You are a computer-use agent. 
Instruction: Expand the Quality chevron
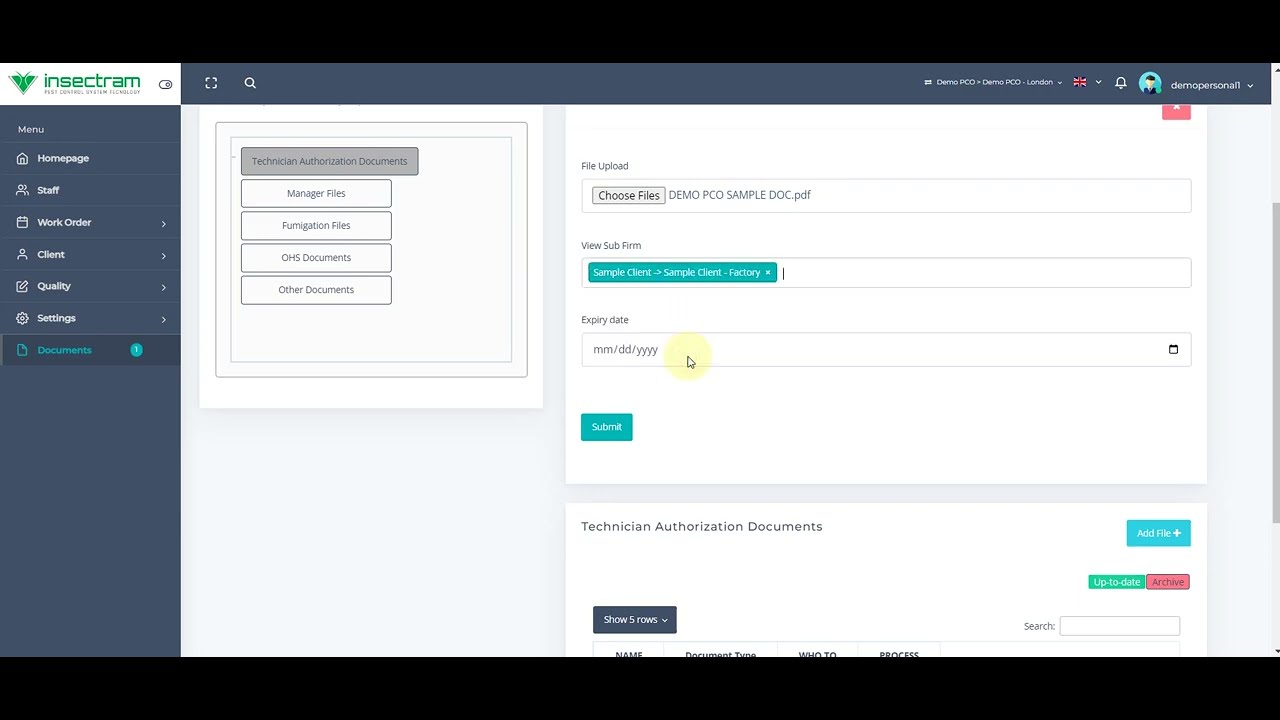click(x=163, y=287)
